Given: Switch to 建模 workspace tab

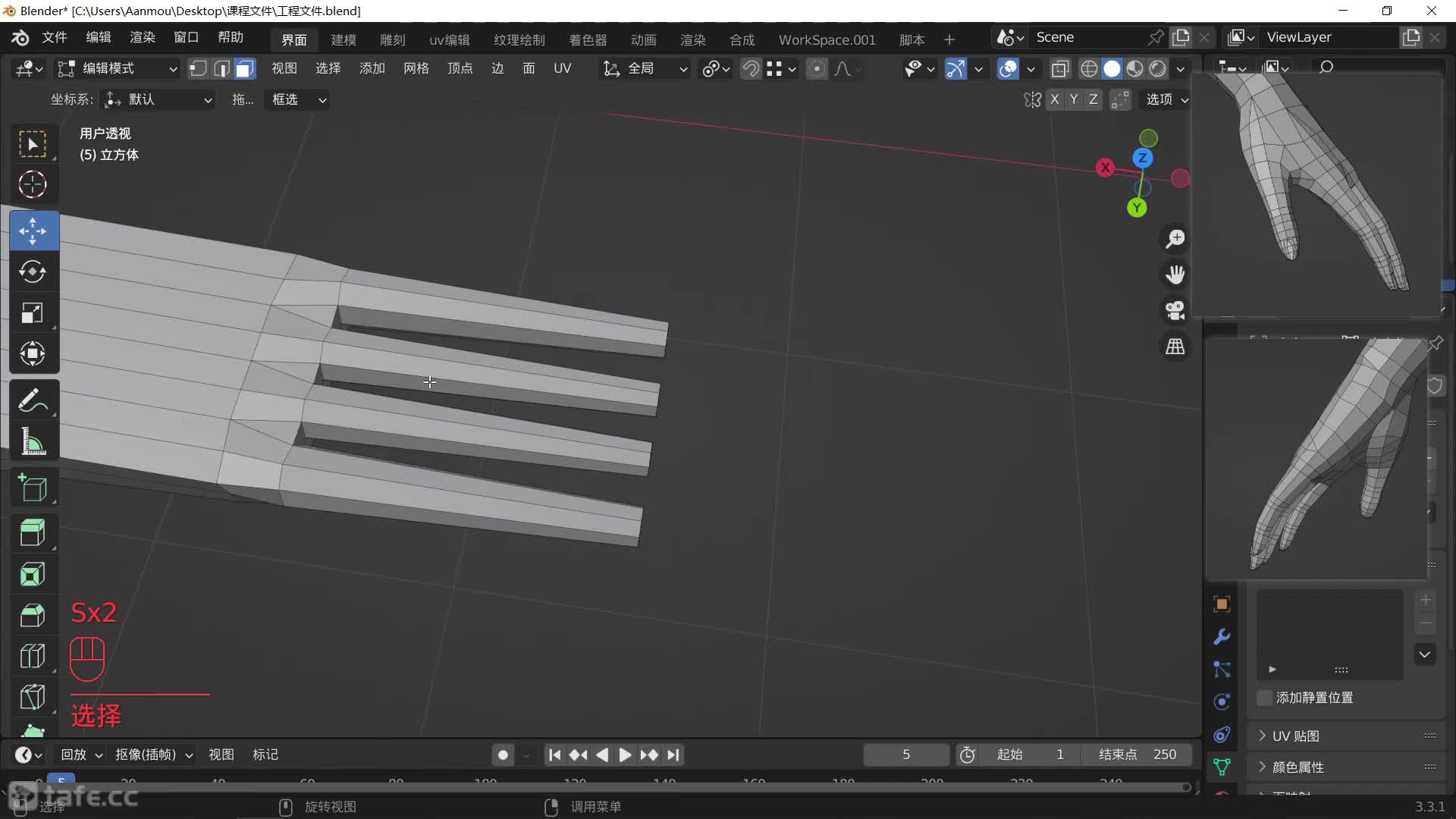Looking at the screenshot, I should pyautogui.click(x=344, y=39).
